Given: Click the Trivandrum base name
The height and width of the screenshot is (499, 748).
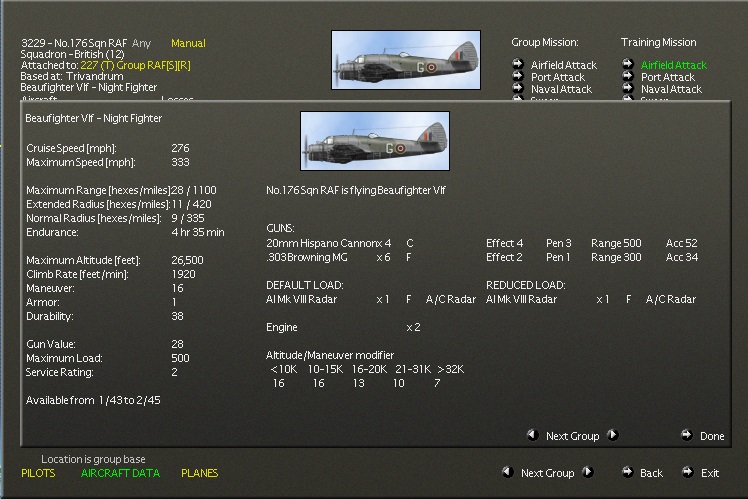Looking at the screenshot, I should pyautogui.click(x=95, y=76).
